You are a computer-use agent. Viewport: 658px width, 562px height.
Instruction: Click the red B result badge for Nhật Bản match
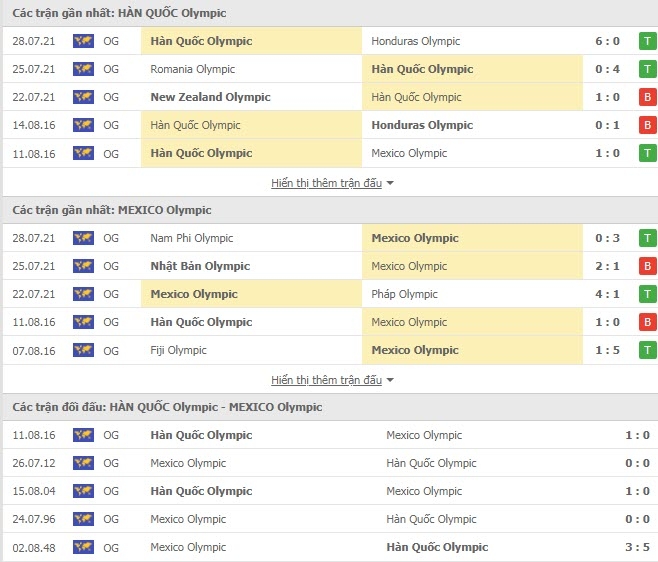(648, 266)
